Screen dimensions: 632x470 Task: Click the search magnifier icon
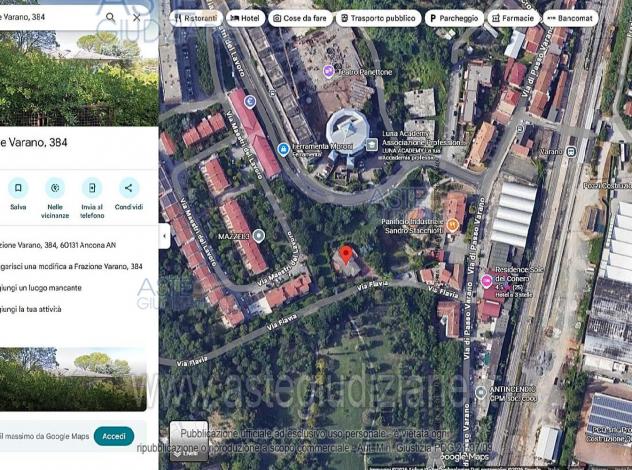tap(110, 17)
